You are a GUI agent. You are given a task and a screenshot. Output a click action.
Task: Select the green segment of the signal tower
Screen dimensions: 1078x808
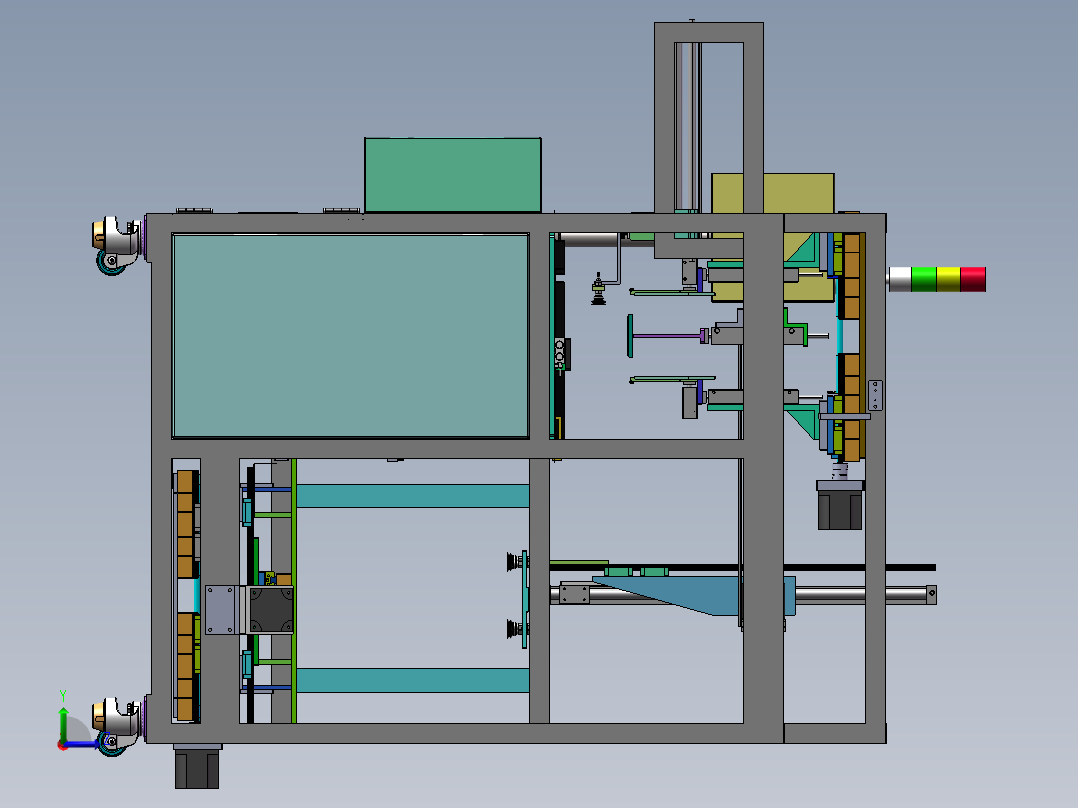923,279
